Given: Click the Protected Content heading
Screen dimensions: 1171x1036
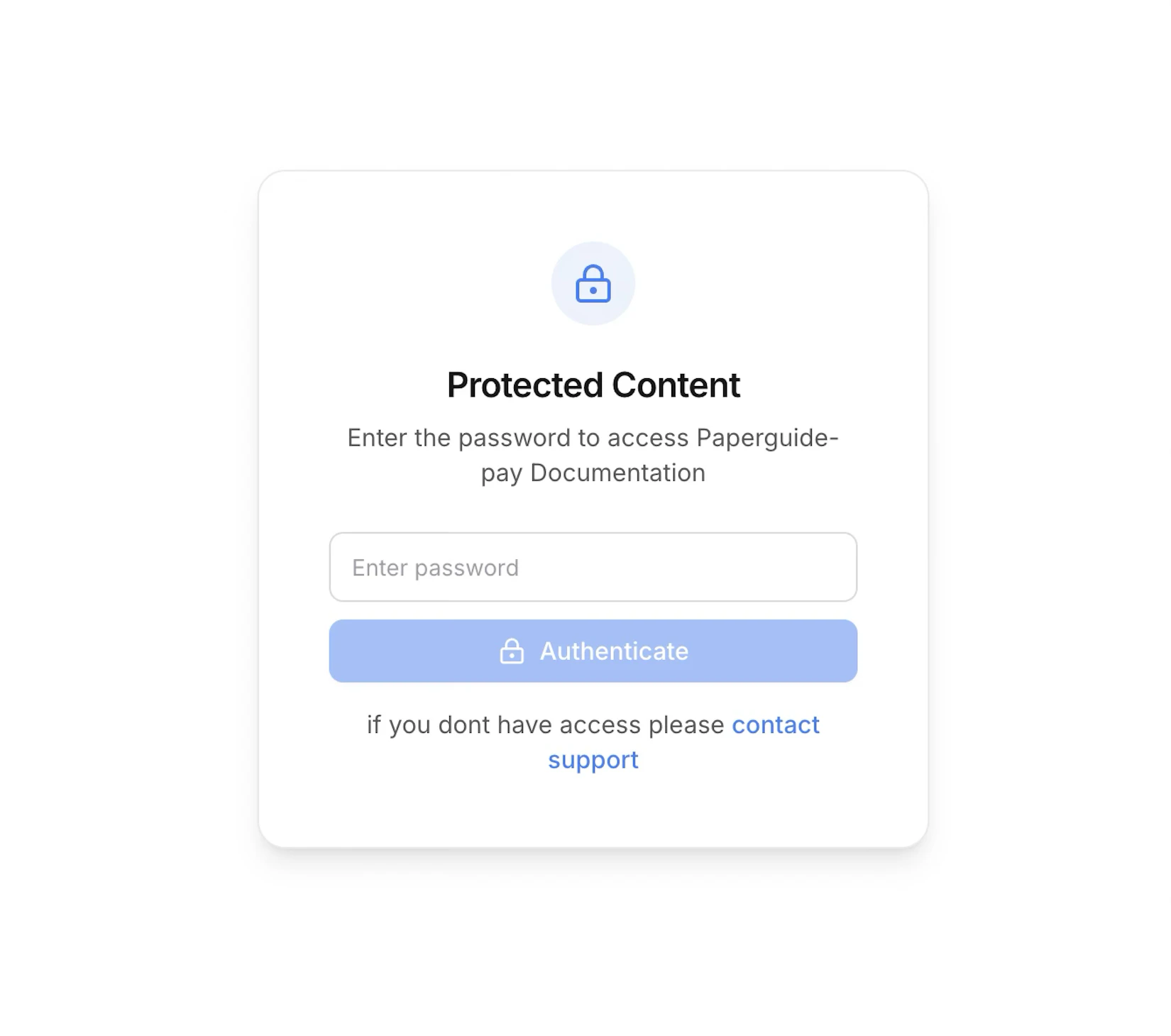Looking at the screenshot, I should point(593,385).
